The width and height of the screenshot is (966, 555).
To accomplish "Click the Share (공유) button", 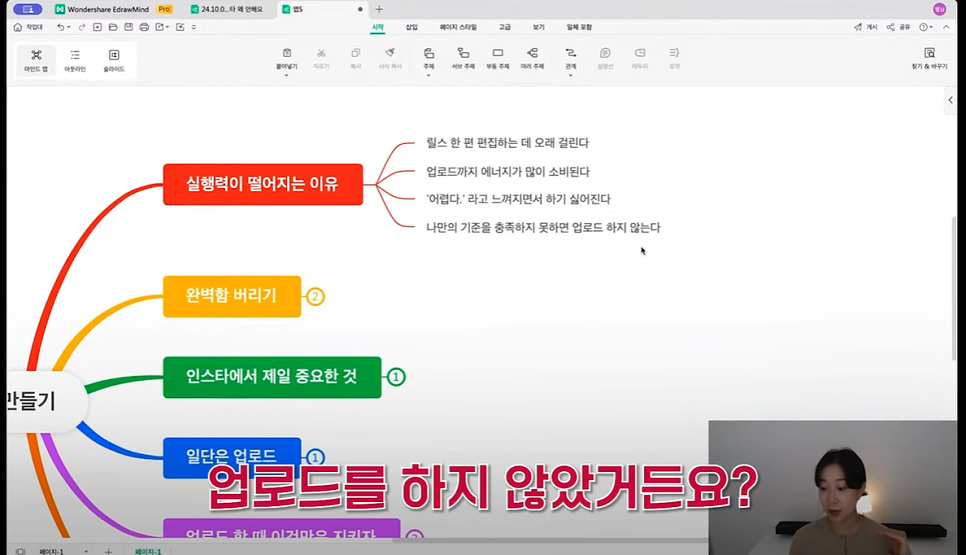I will pyautogui.click(x=898, y=27).
